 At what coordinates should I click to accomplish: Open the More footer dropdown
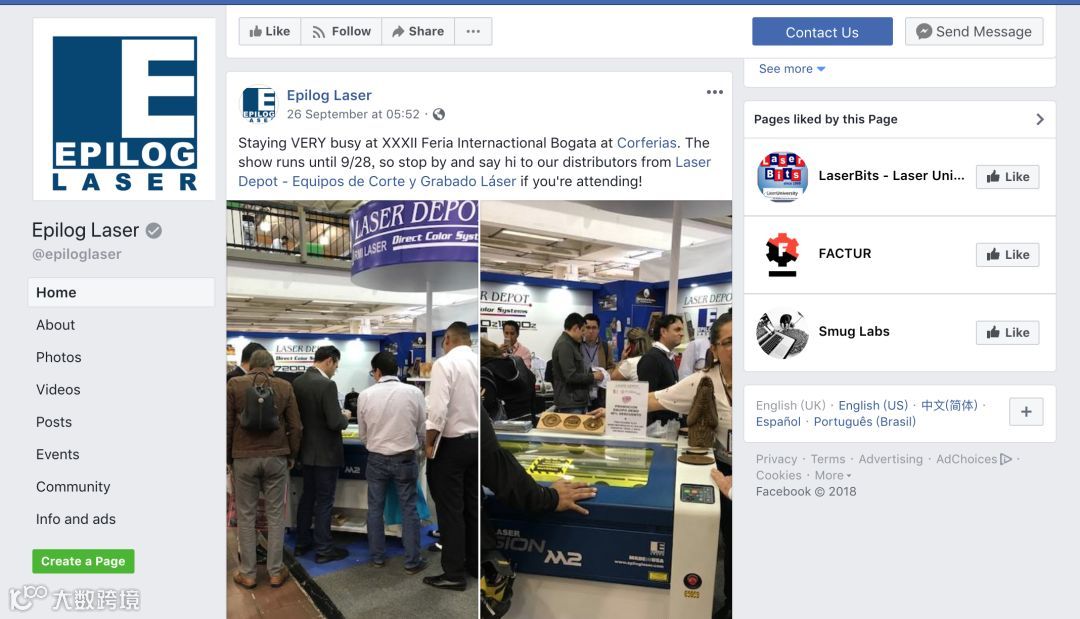click(x=833, y=475)
